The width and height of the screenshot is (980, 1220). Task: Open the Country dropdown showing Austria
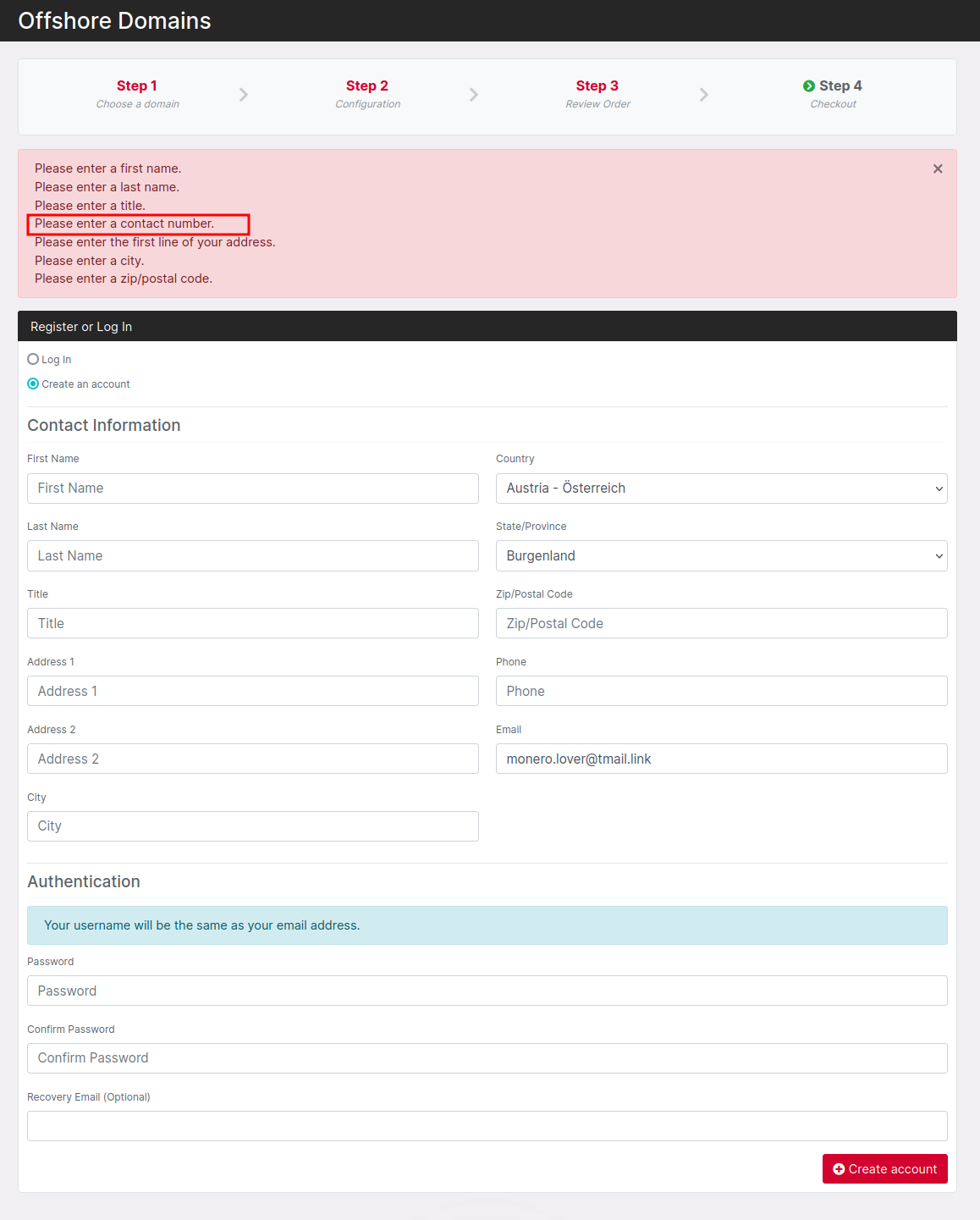(x=721, y=489)
